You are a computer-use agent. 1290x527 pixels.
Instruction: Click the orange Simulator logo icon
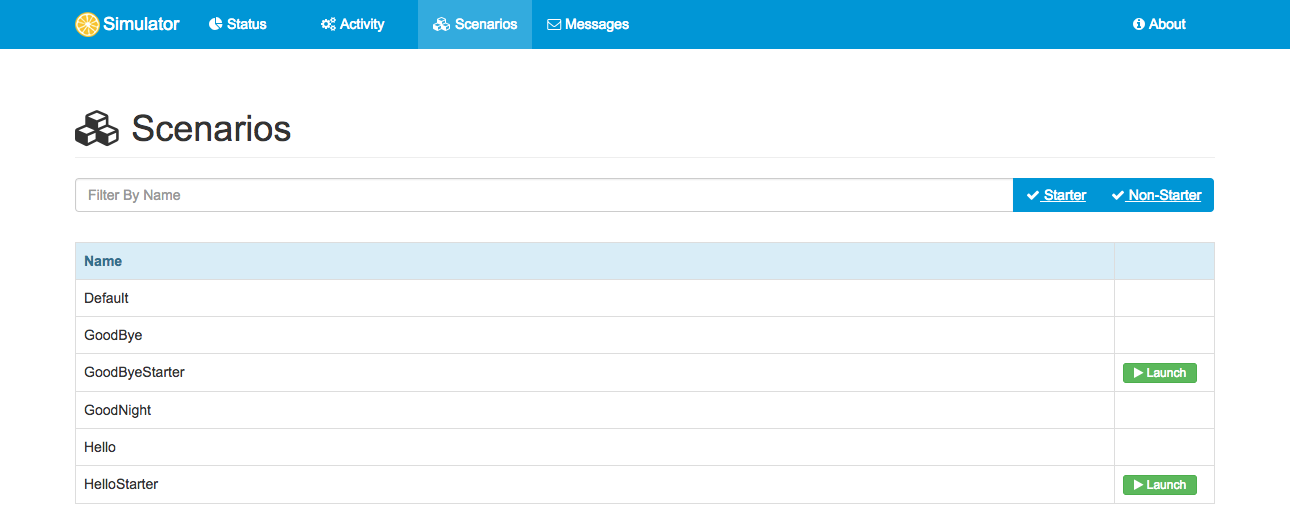click(x=87, y=25)
